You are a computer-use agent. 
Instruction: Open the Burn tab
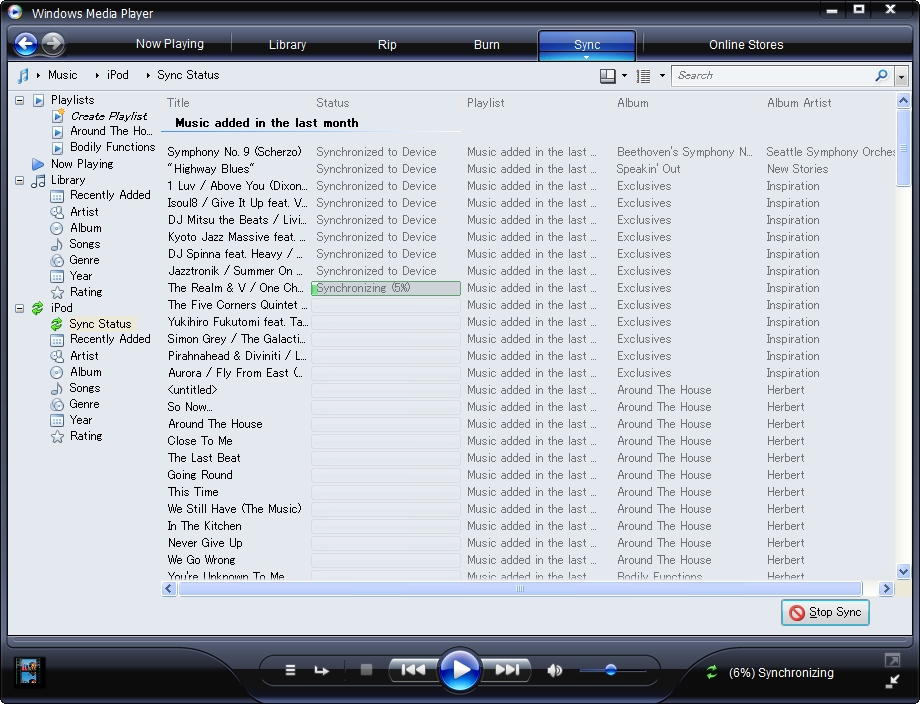(487, 45)
